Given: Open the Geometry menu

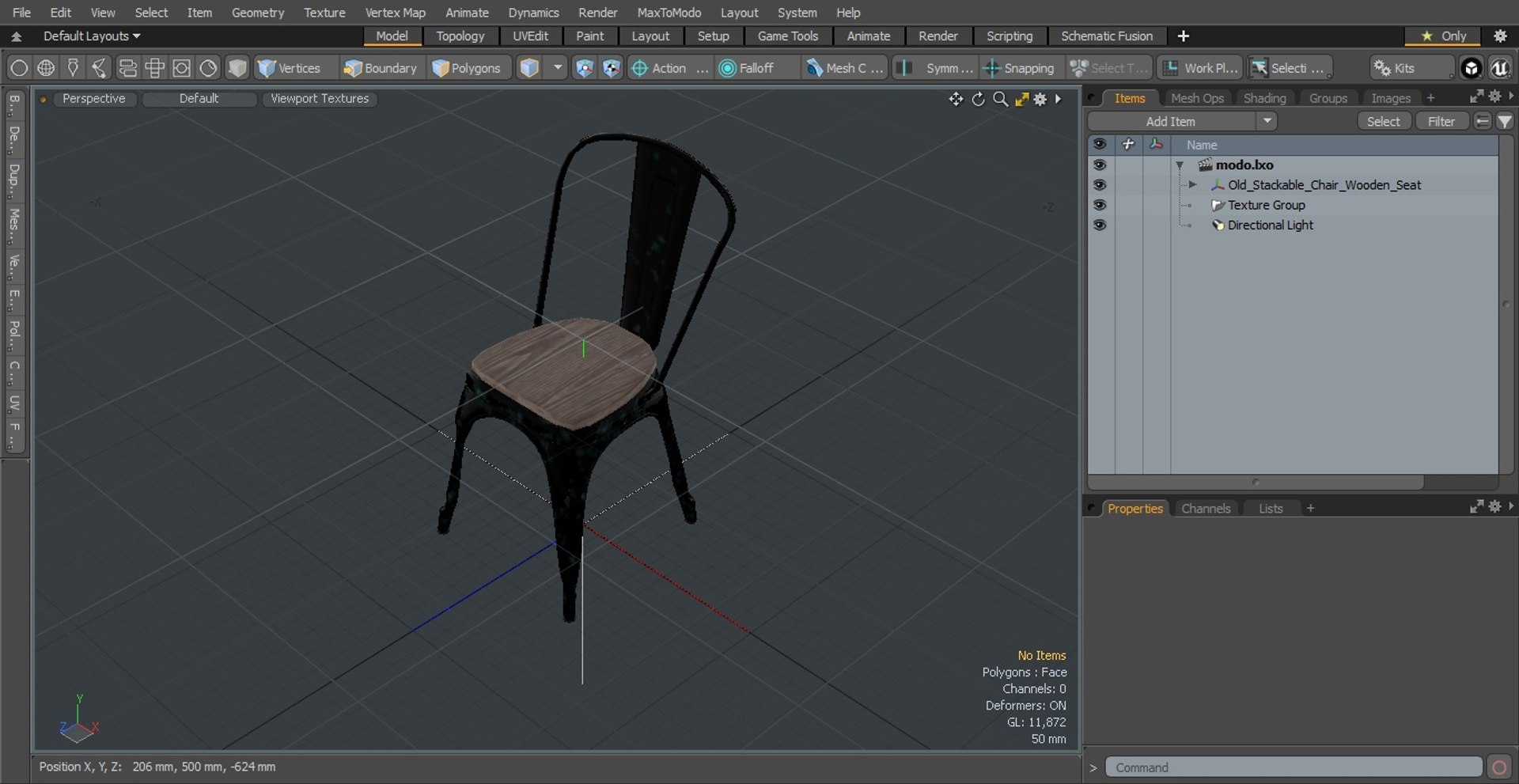Looking at the screenshot, I should (258, 13).
